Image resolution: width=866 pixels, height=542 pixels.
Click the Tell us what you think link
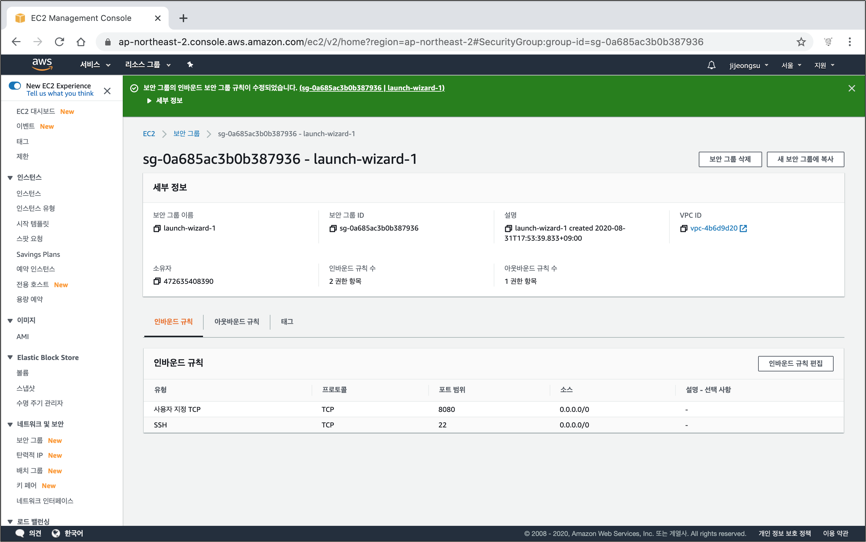[60, 94]
